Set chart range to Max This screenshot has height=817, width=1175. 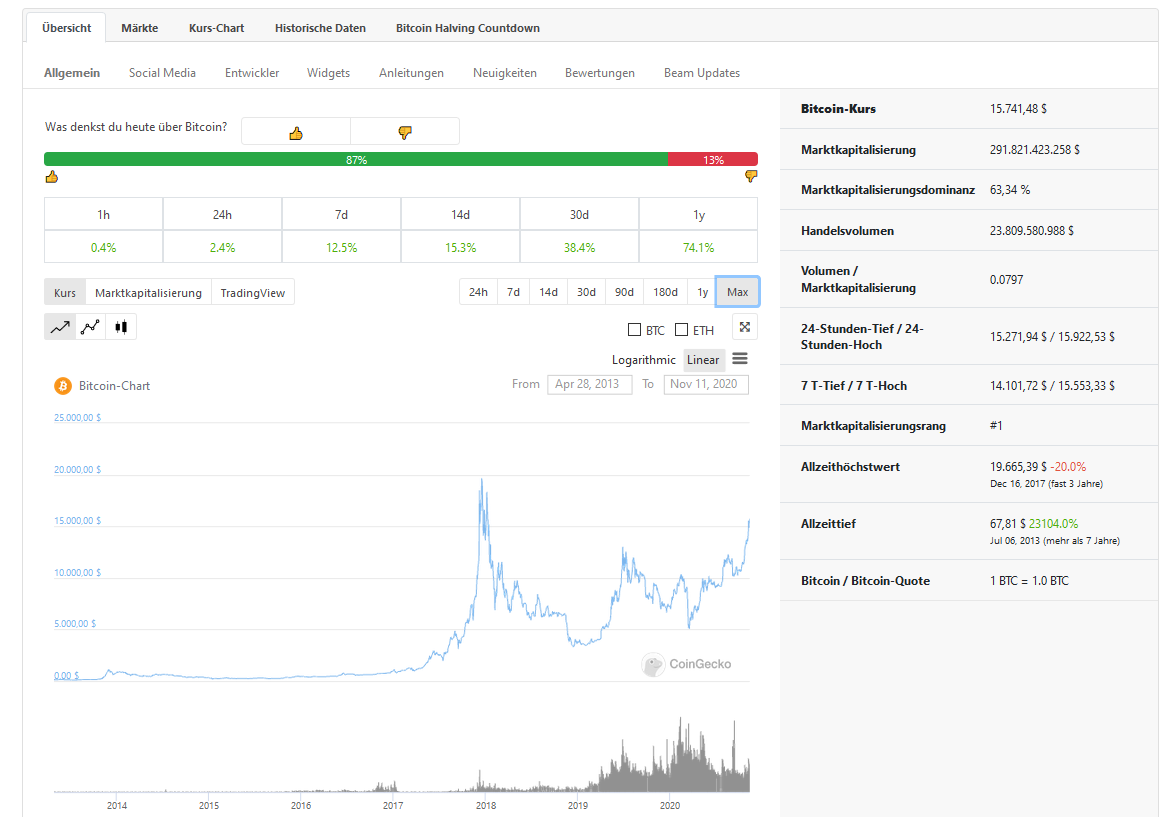[737, 292]
